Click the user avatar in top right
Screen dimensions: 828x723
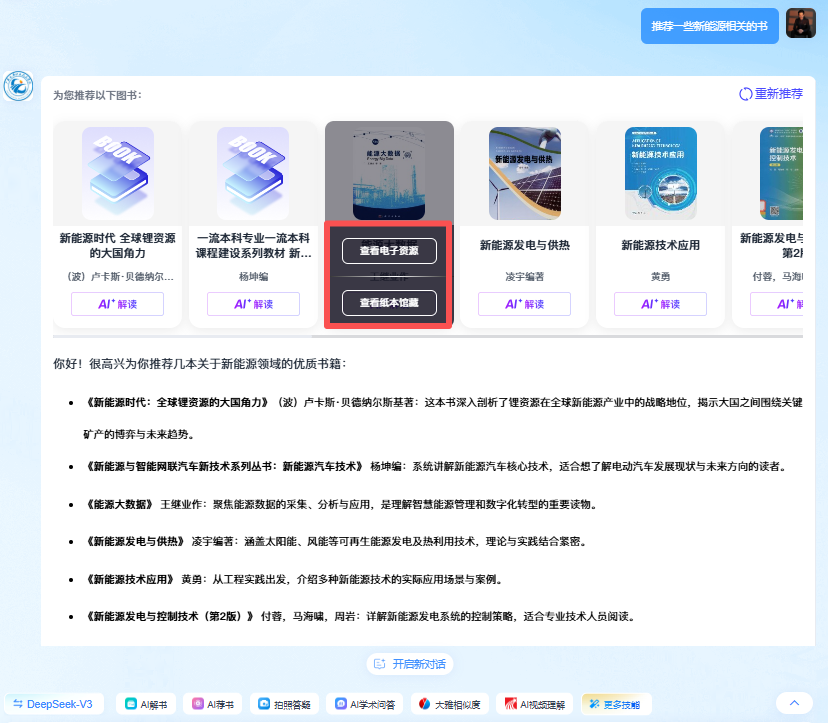pyautogui.click(x=801, y=24)
